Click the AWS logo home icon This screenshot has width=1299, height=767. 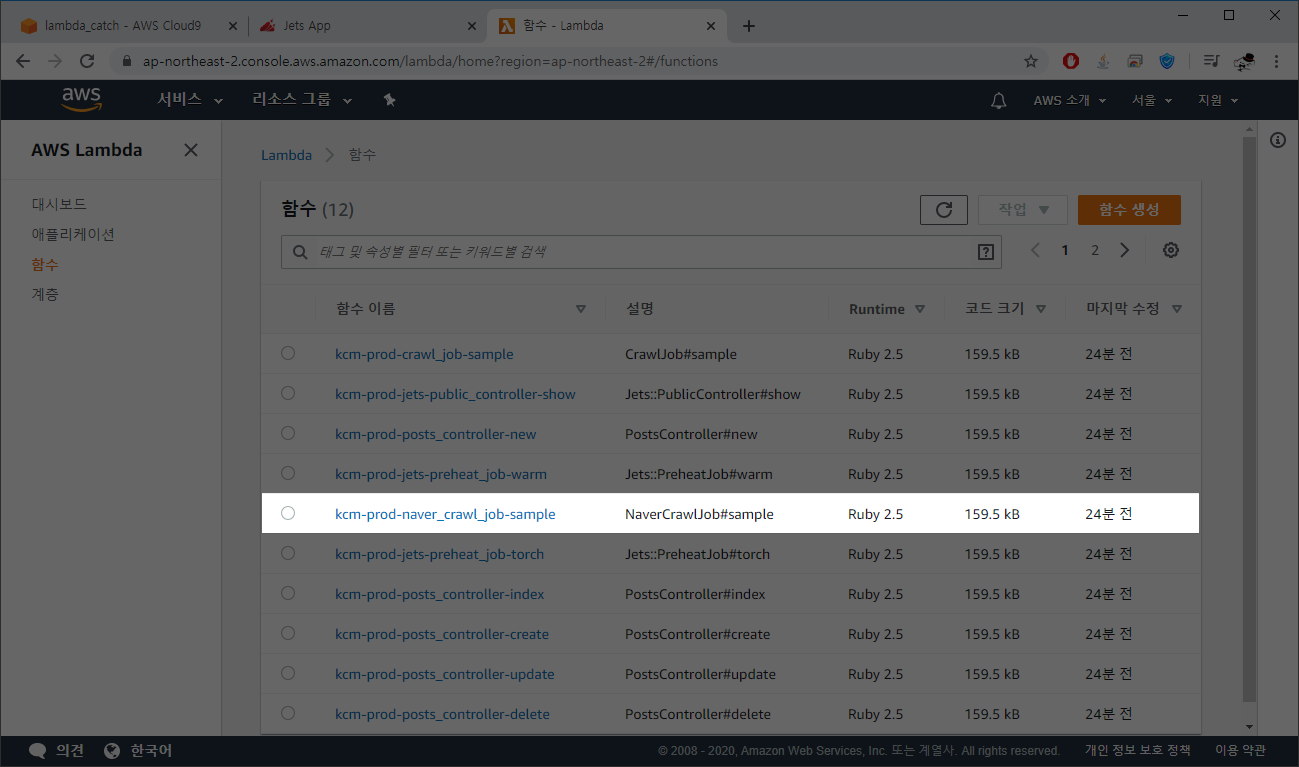[x=81, y=99]
